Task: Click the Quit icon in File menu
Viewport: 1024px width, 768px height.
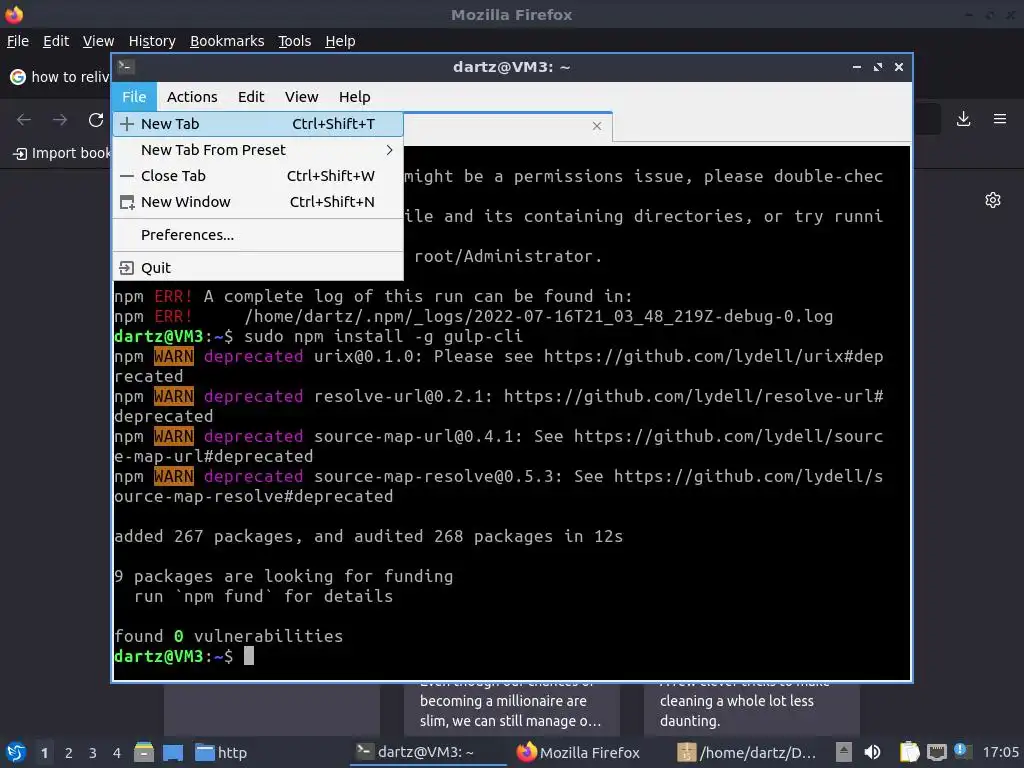Action: tap(127, 268)
